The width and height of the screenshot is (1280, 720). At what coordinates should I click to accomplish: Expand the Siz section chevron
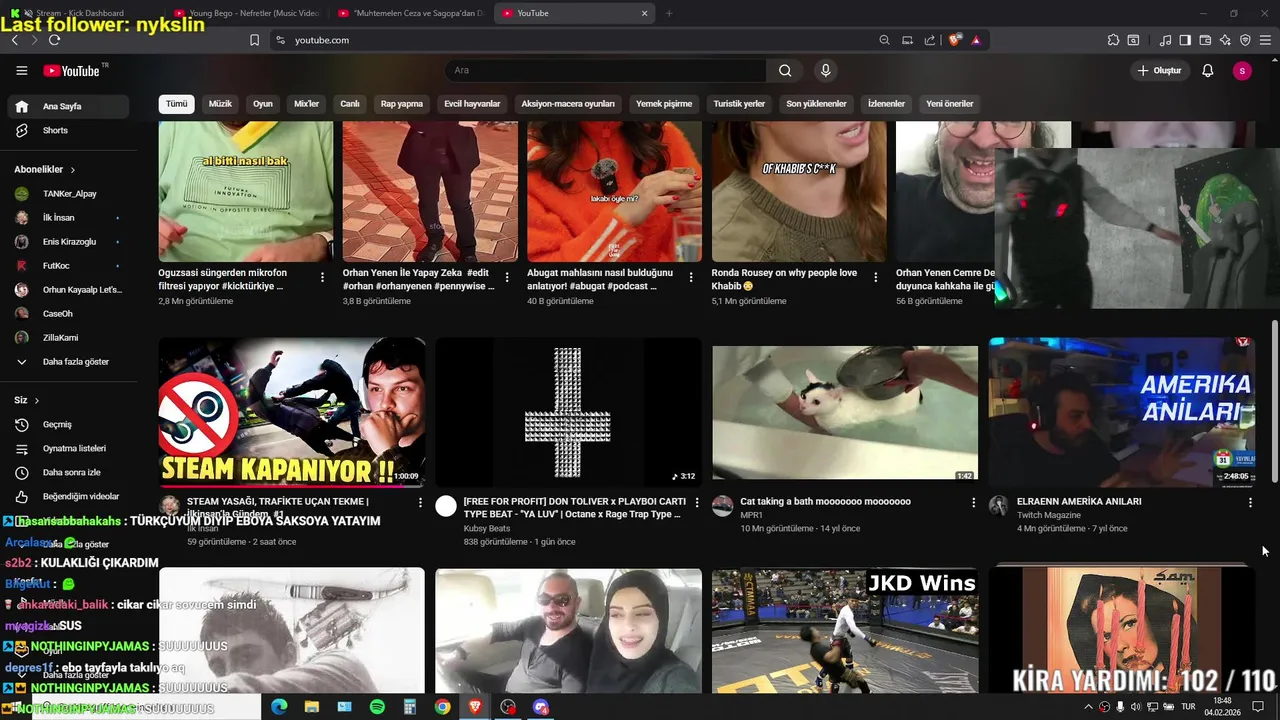tap(37, 401)
